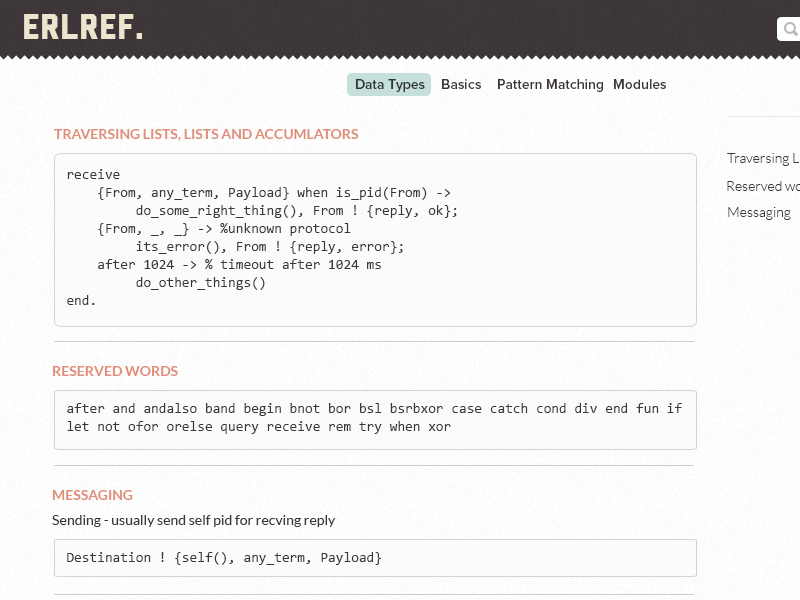800x600 pixels.
Task: Jump to Traversing Lists sidebar link
Action: [763, 158]
